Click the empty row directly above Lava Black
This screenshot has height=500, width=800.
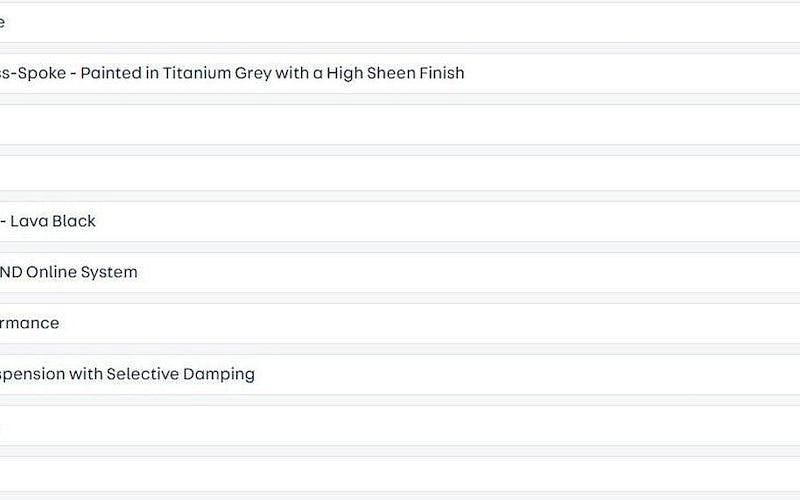(x=400, y=172)
